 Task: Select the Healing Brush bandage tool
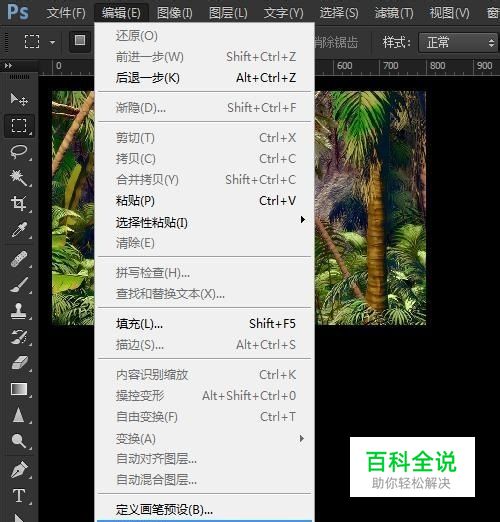click(19, 259)
